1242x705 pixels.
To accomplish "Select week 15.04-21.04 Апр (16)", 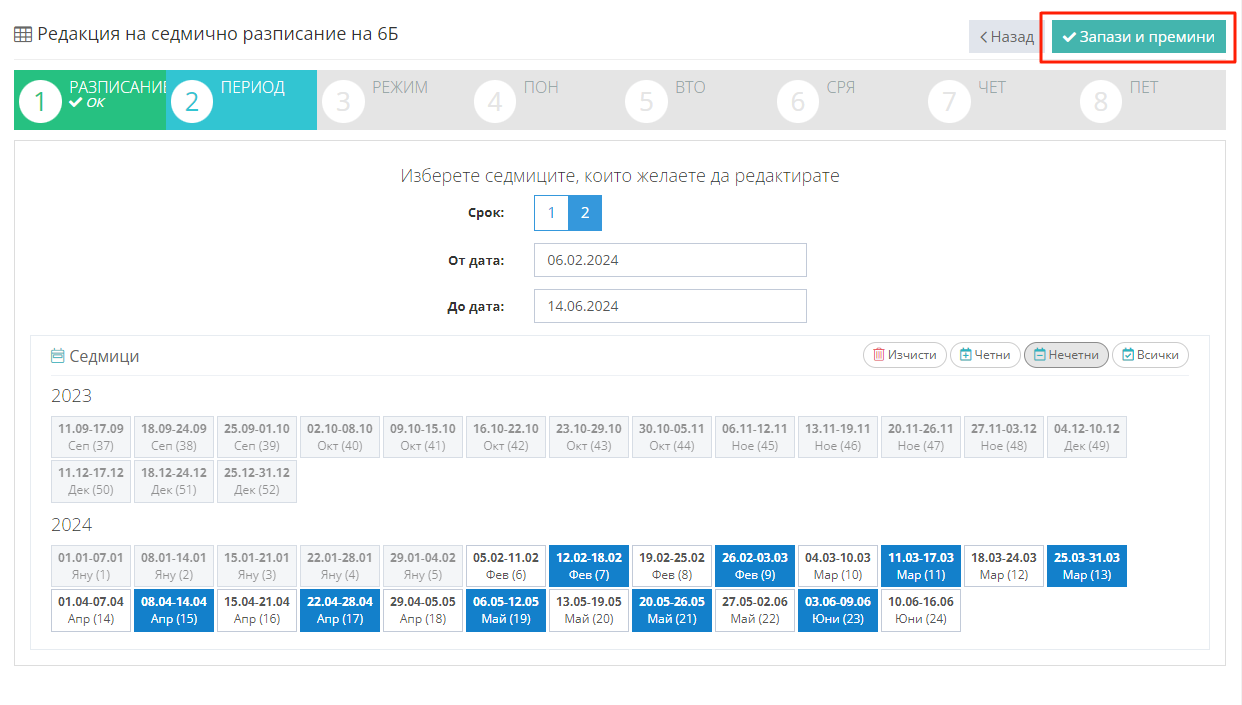I will [257, 610].
